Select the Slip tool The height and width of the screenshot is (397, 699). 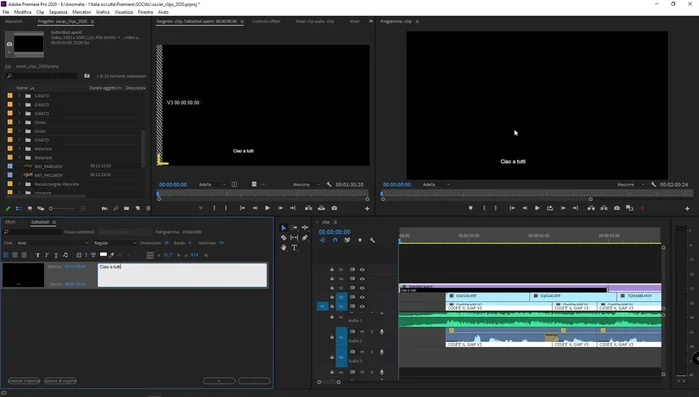point(294,238)
